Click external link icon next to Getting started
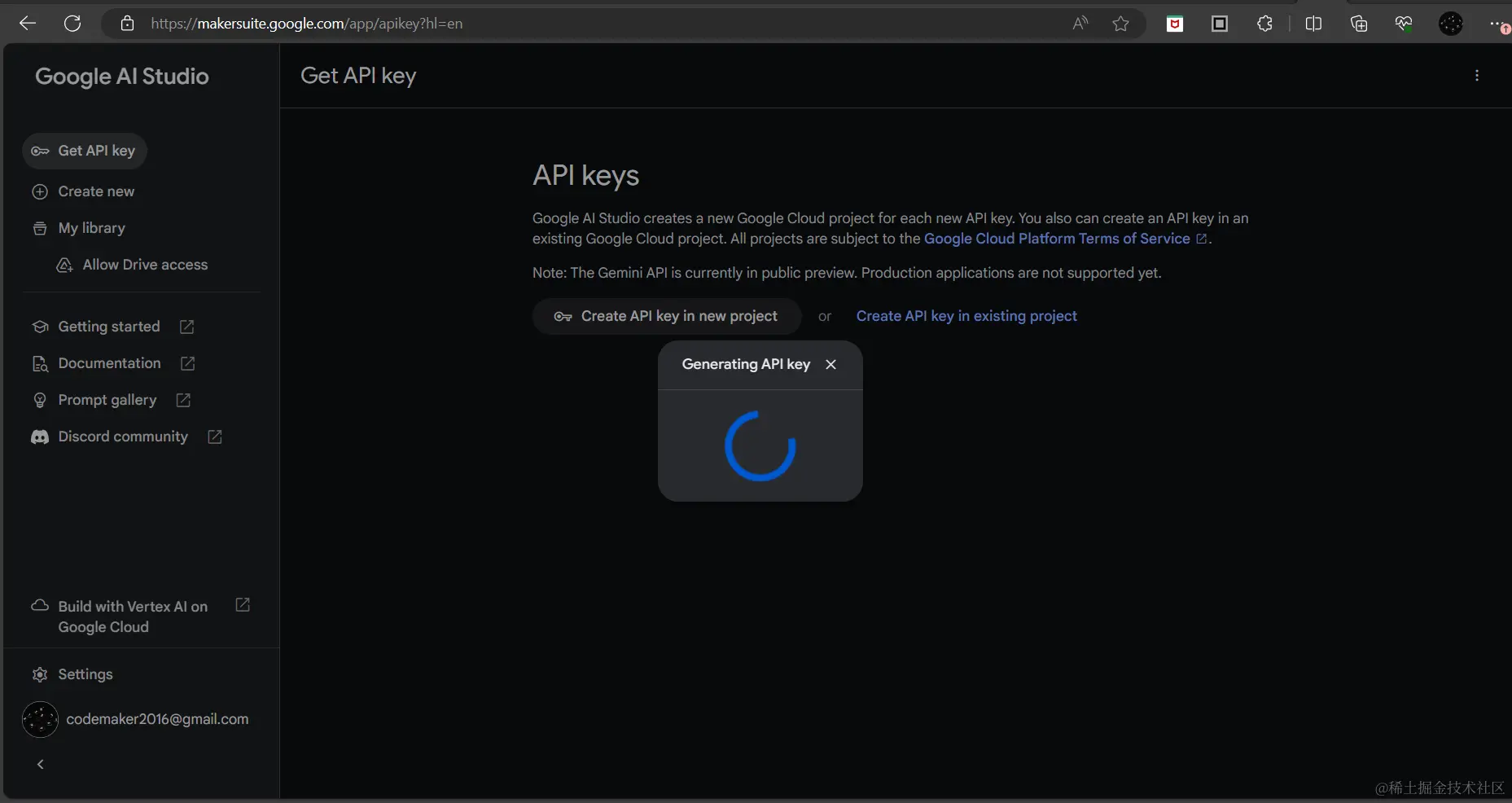1512x803 pixels. pos(186,327)
